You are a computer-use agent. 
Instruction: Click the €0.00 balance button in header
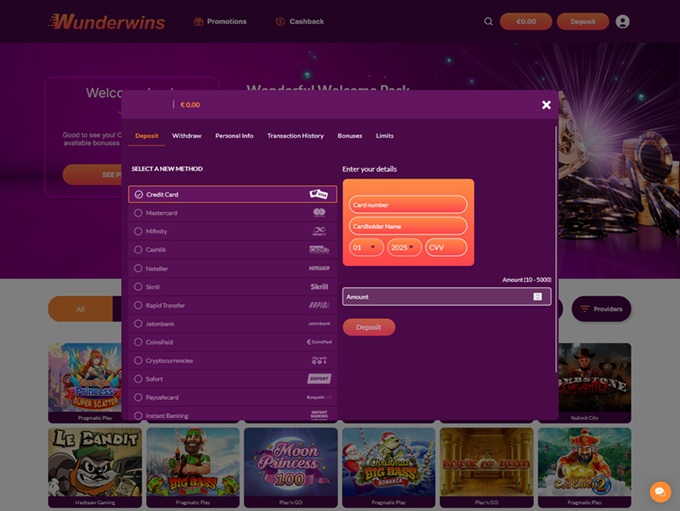(x=525, y=21)
